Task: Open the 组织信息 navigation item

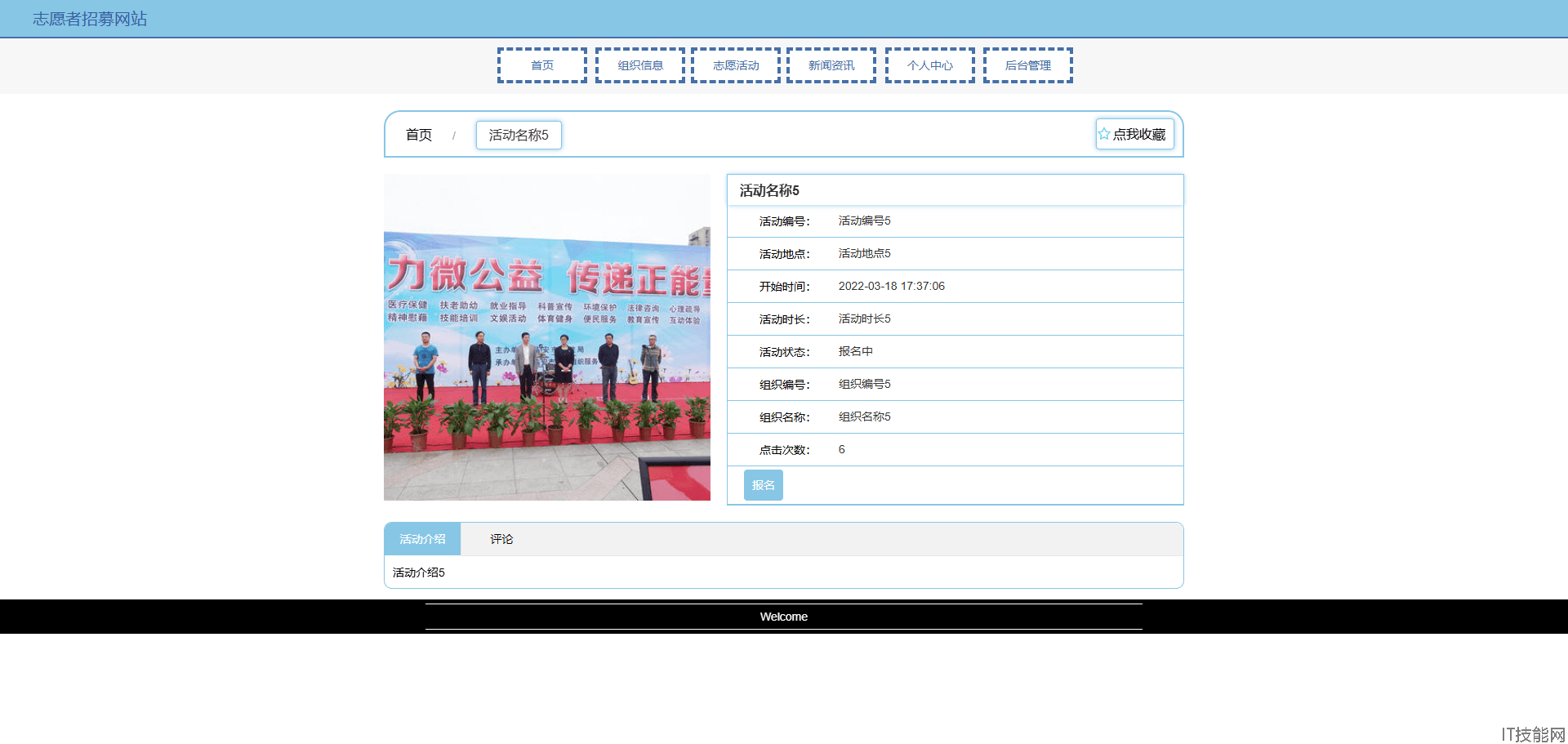Action: [x=640, y=65]
